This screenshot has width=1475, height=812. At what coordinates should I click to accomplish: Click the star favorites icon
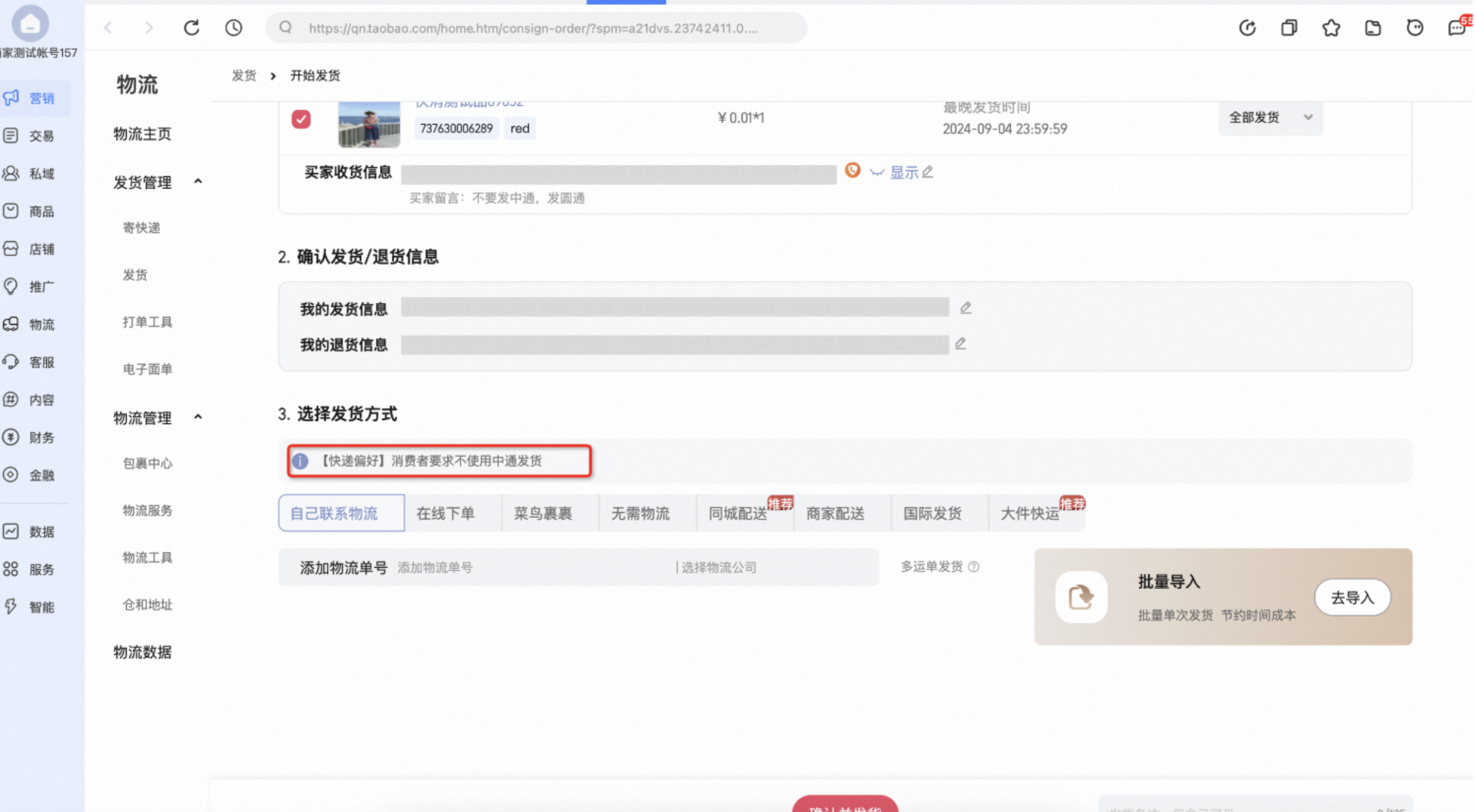pyautogui.click(x=1331, y=28)
